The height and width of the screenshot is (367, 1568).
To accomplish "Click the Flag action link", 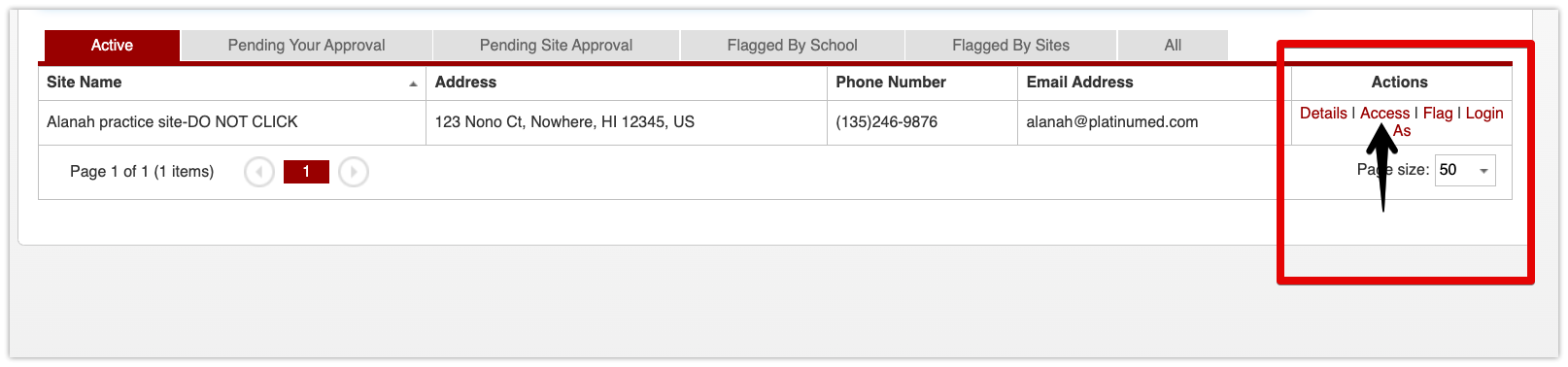I will [x=1438, y=114].
